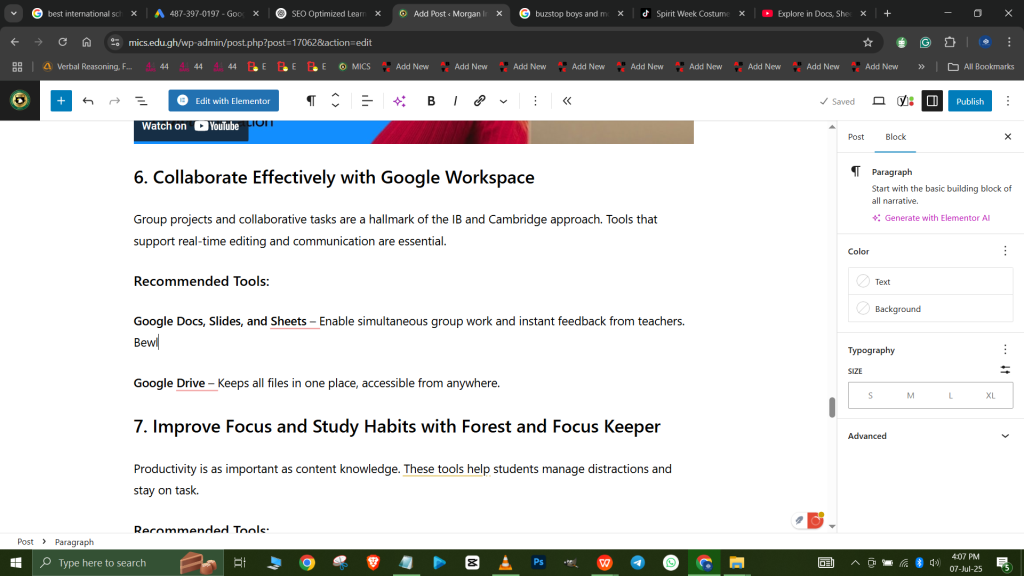Open the Typography options menu
The width and height of the screenshot is (1024, 576).
coord(1005,349)
